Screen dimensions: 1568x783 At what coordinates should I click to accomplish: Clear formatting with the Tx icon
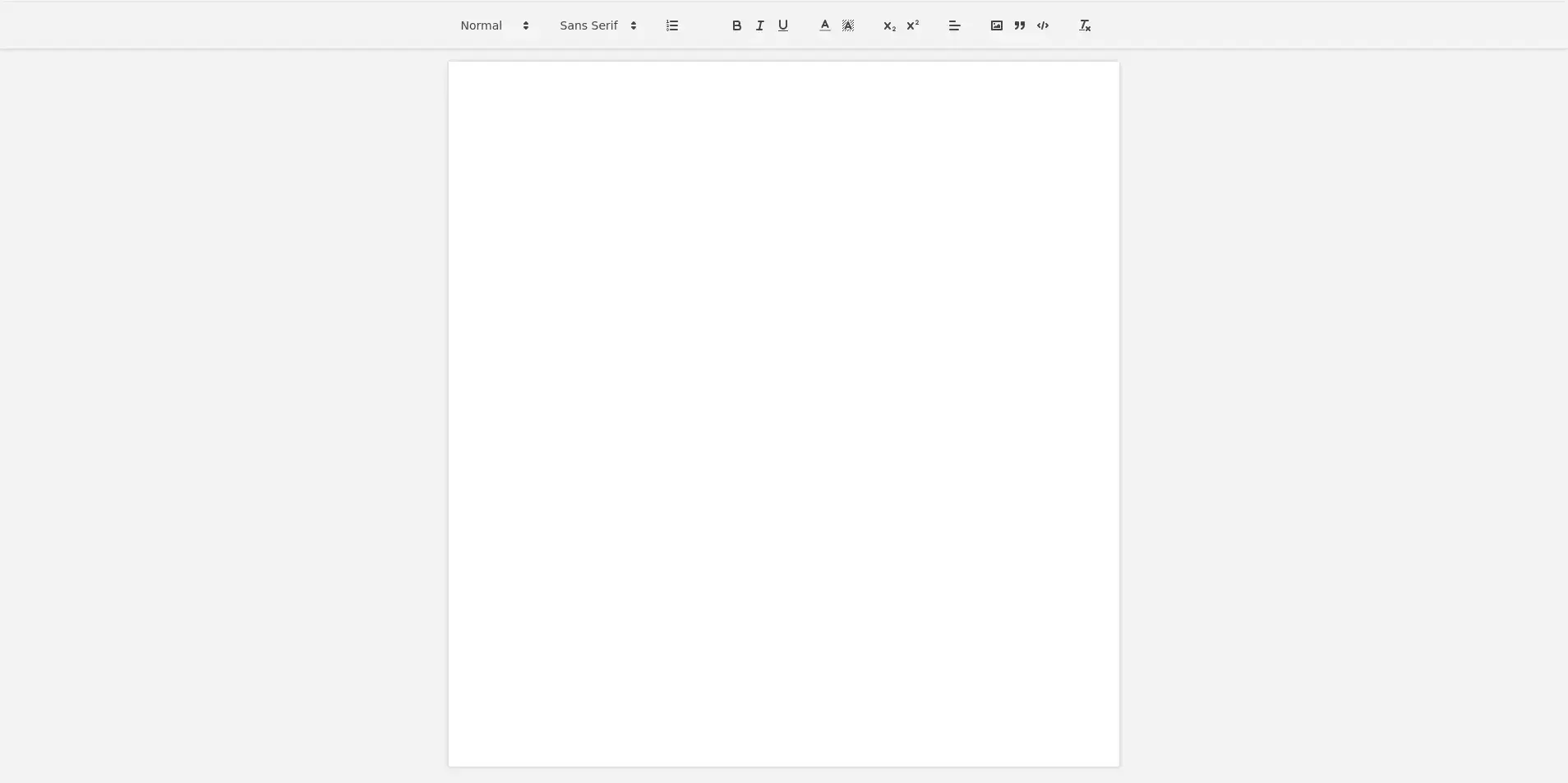point(1083,25)
